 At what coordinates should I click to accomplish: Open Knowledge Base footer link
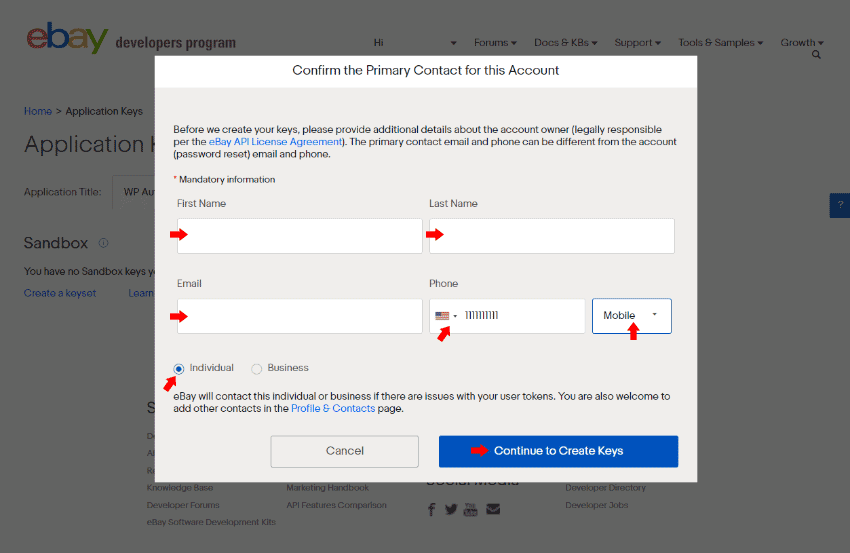click(179, 487)
